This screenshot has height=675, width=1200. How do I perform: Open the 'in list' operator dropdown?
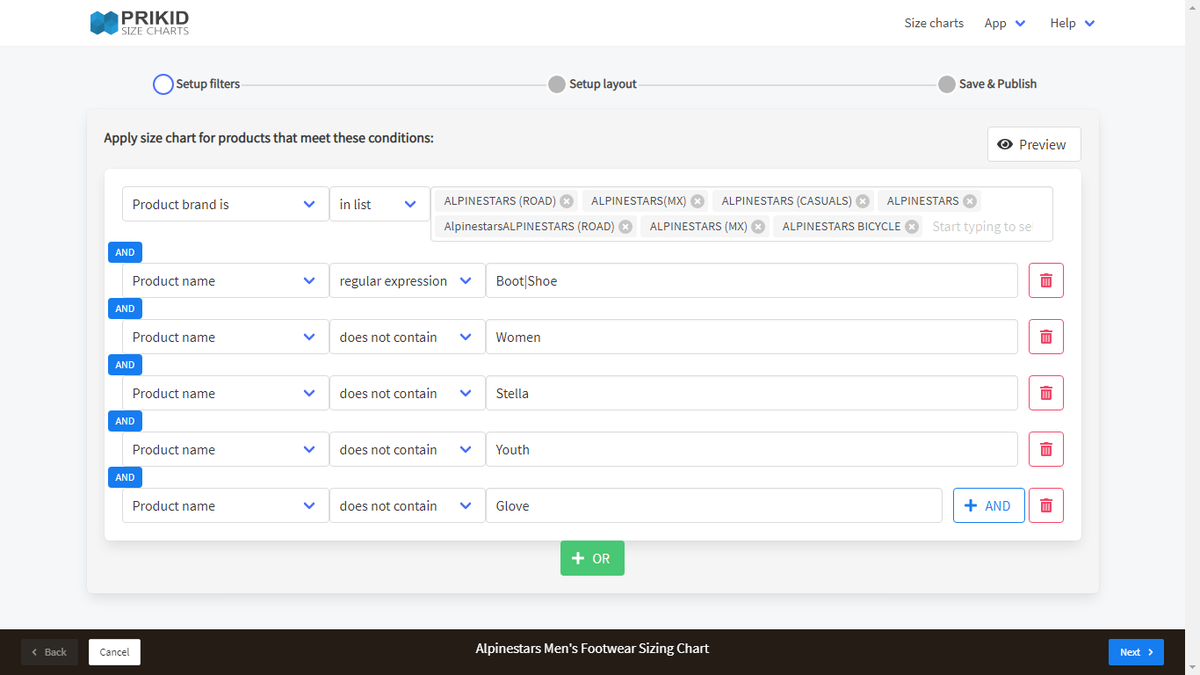point(380,204)
